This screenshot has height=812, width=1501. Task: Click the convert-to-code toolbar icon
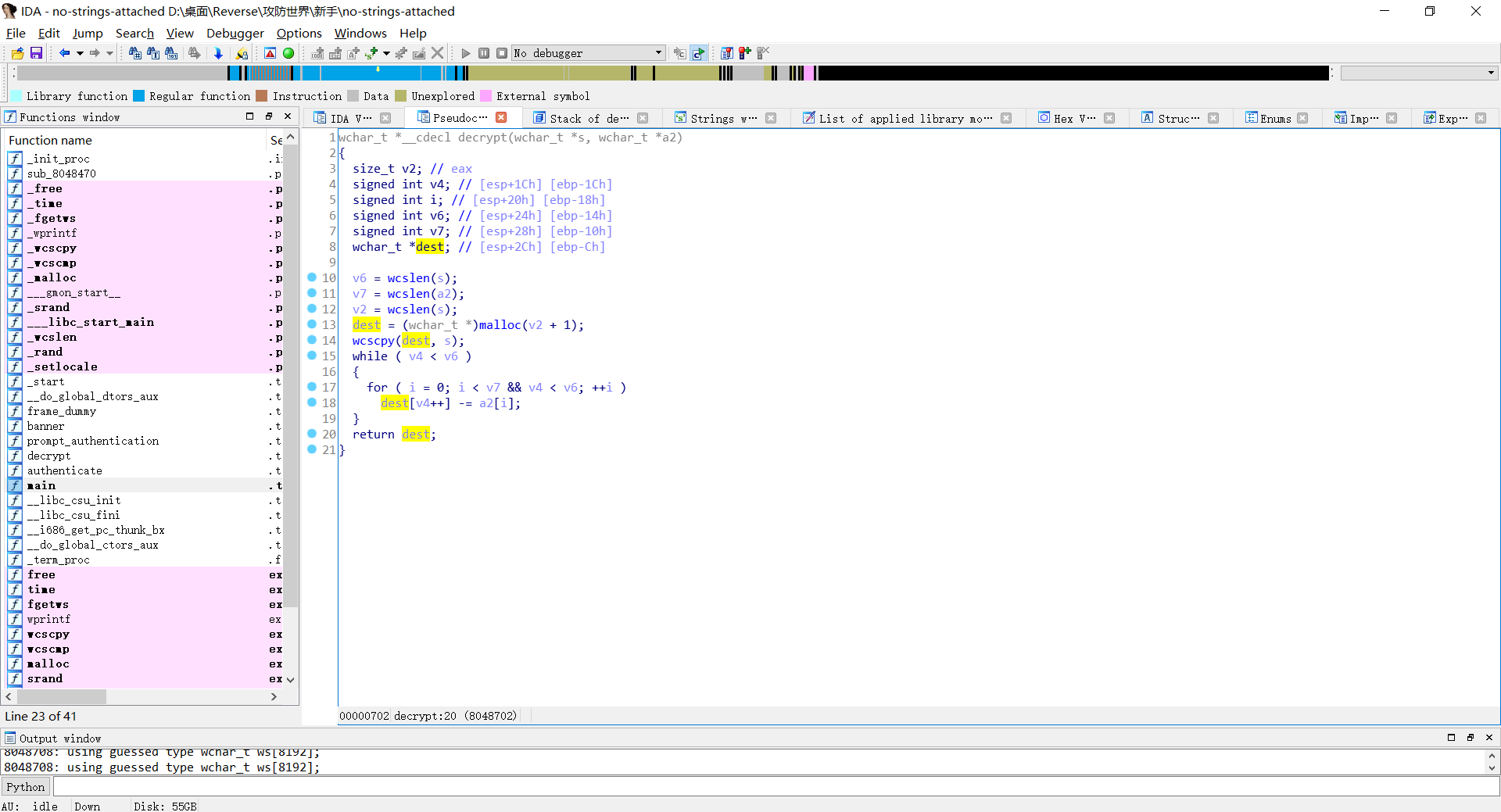point(317,53)
